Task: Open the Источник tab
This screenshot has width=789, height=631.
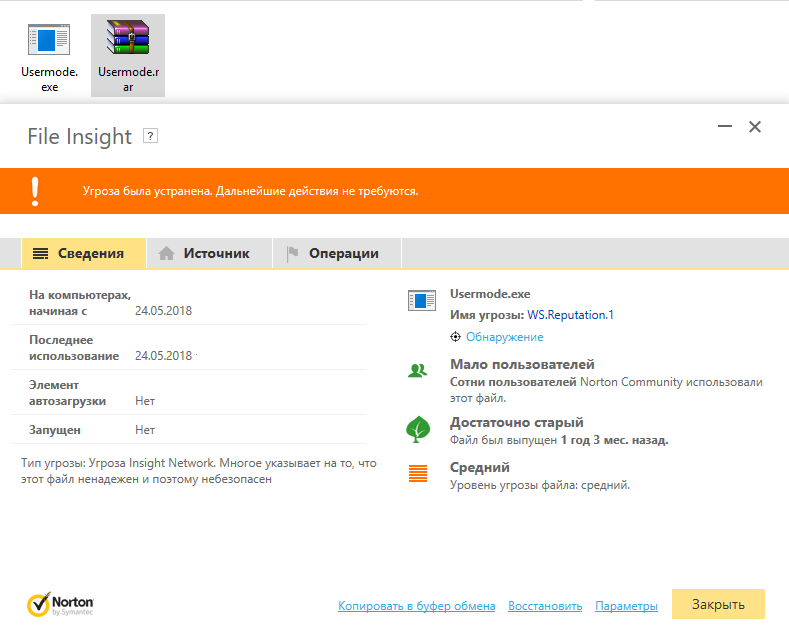Action: click(x=210, y=253)
